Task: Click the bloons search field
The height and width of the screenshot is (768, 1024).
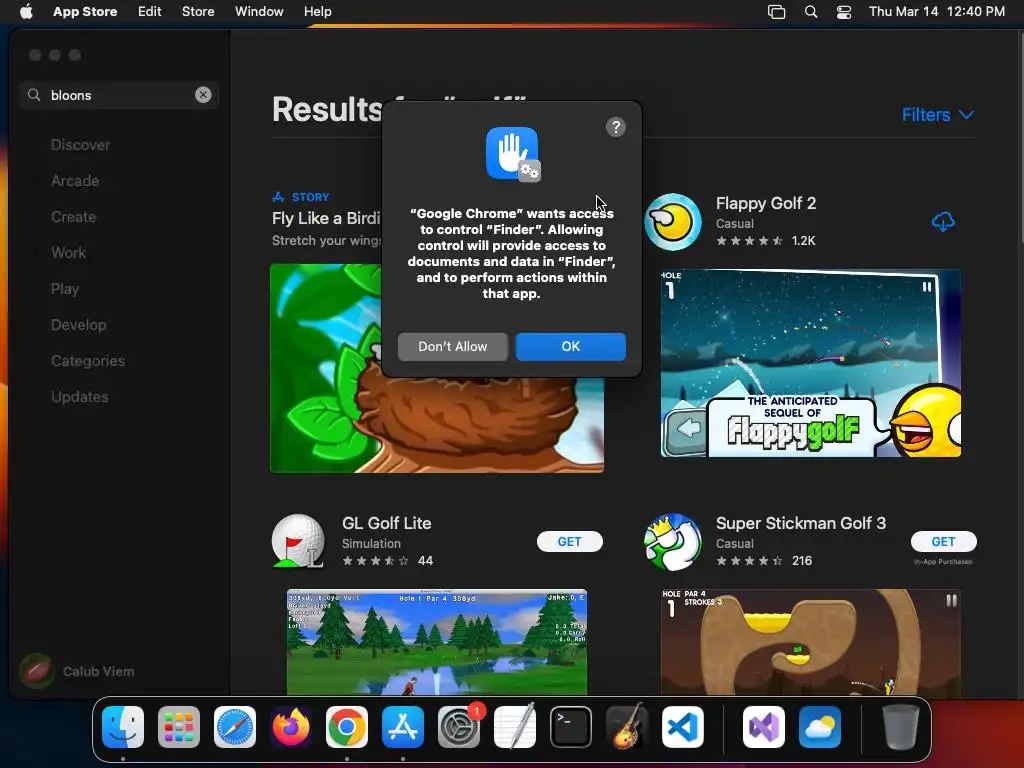Action: click(119, 95)
